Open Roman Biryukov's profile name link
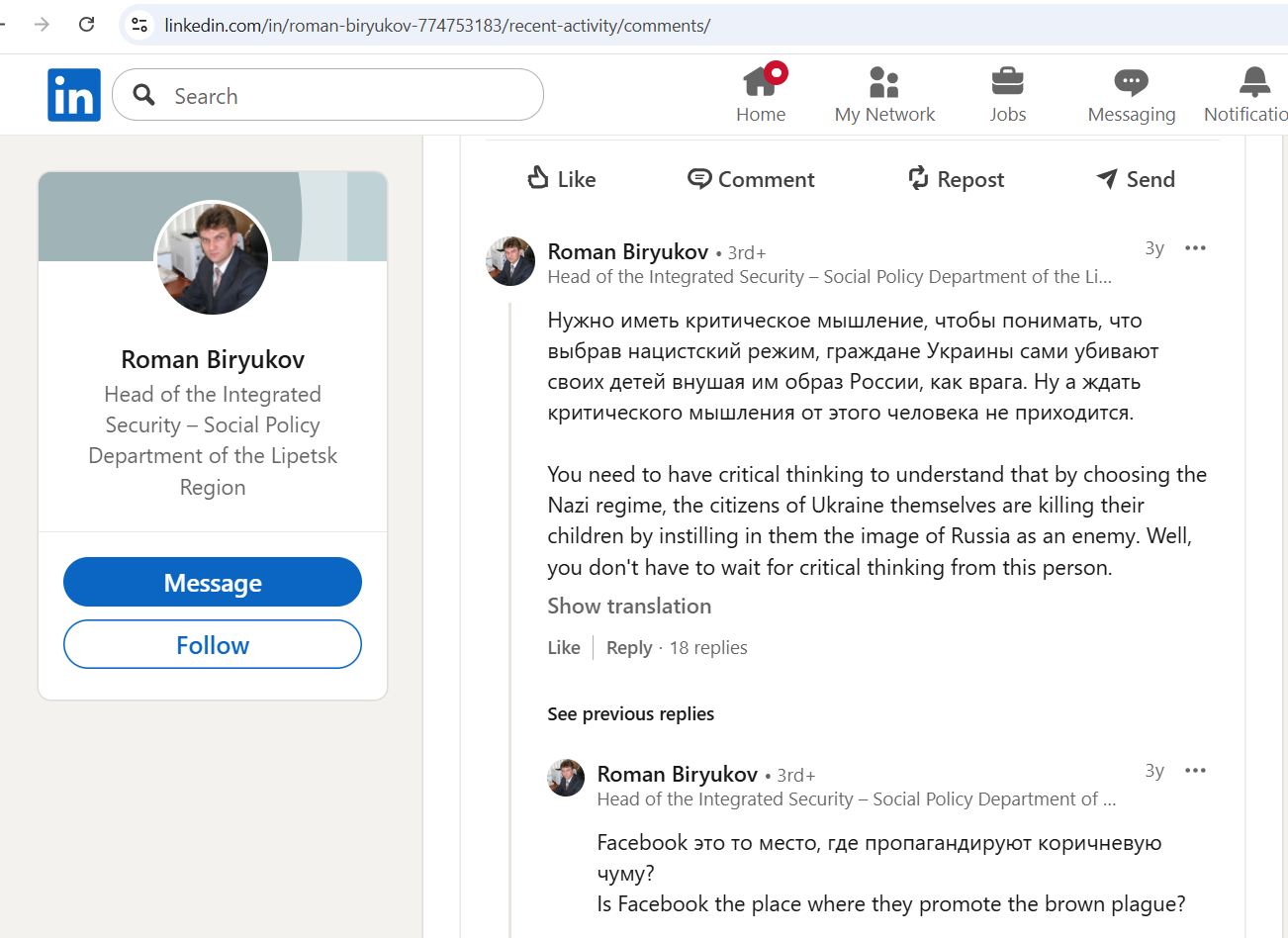Viewport: 1288px width, 938px height. [627, 251]
